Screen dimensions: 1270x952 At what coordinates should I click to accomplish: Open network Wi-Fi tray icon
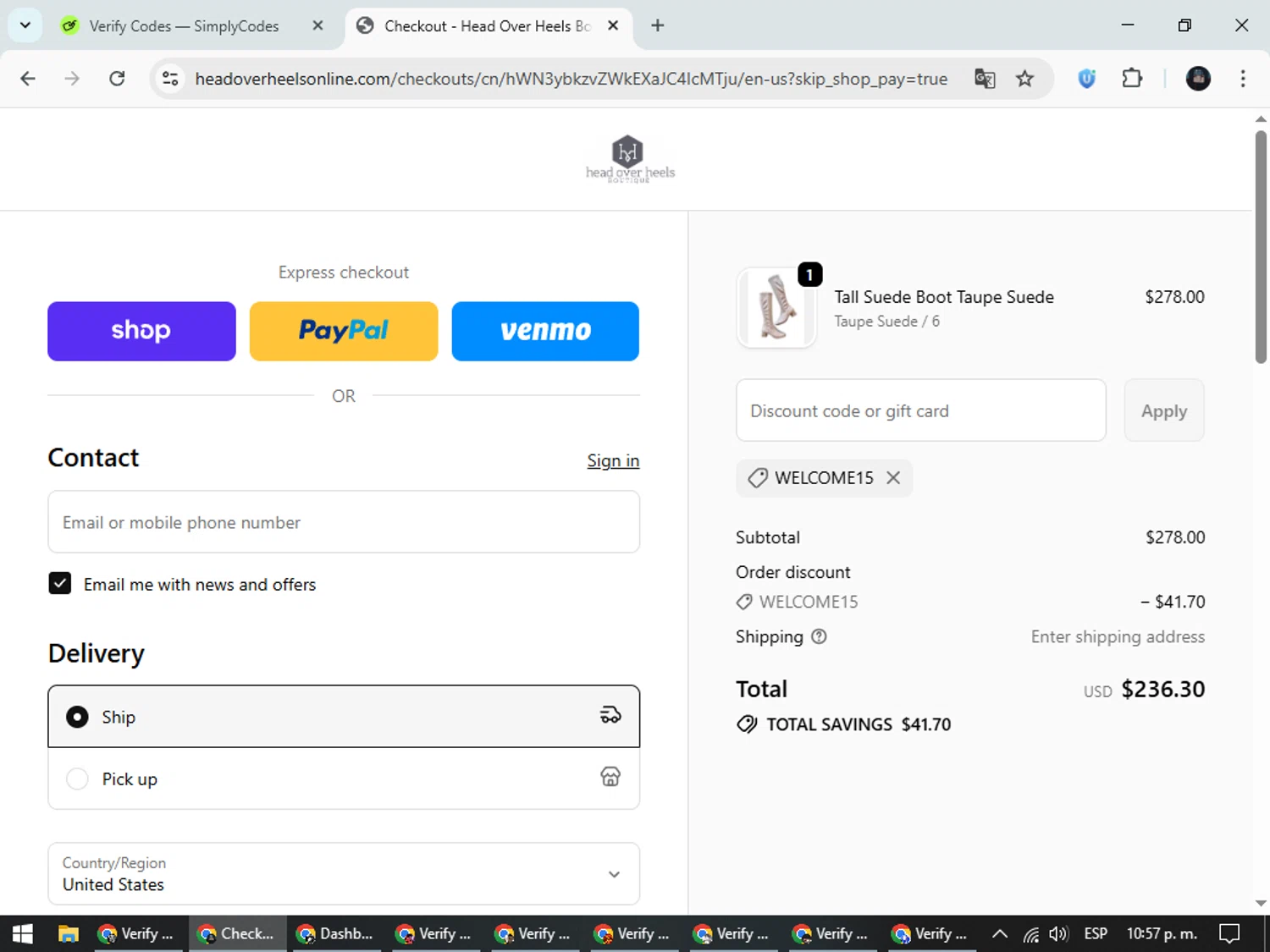[x=1030, y=934]
